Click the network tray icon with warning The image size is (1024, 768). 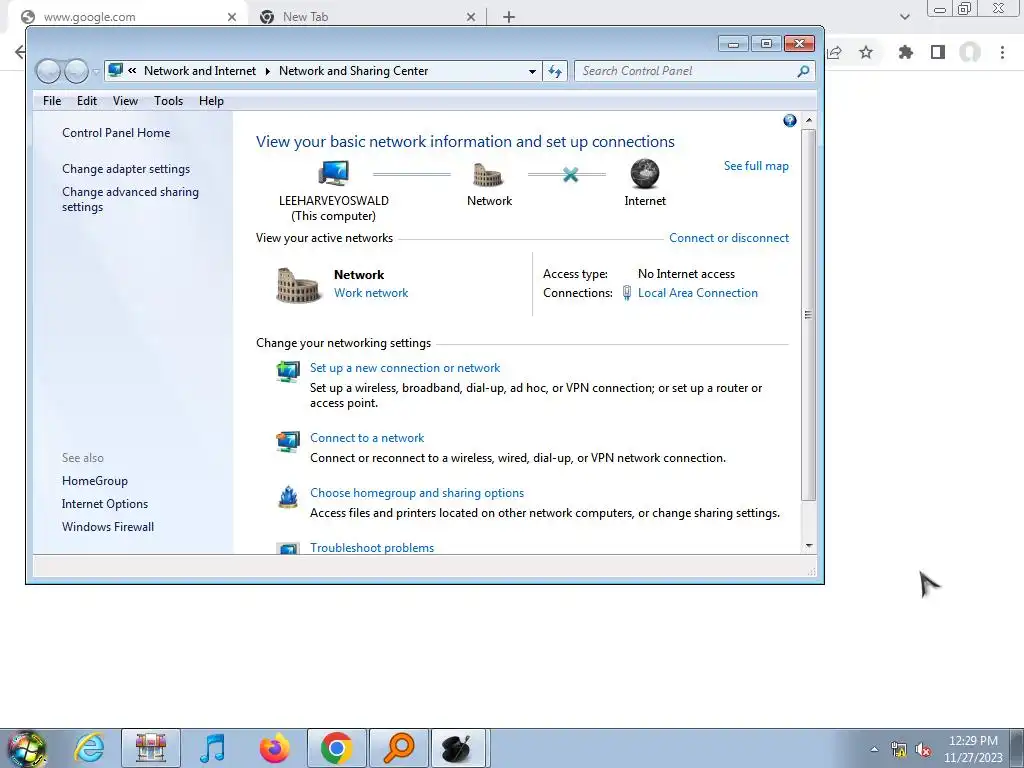(899, 750)
